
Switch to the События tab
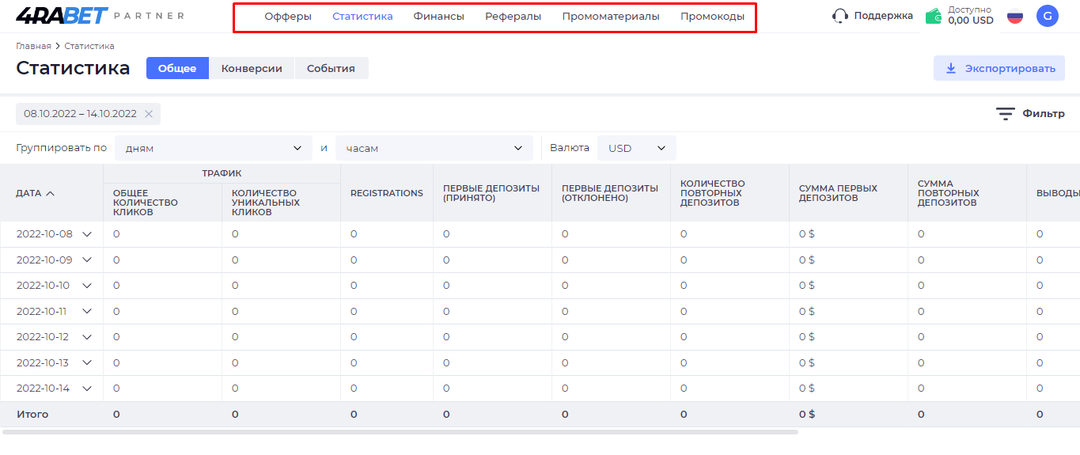[x=331, y=68]
